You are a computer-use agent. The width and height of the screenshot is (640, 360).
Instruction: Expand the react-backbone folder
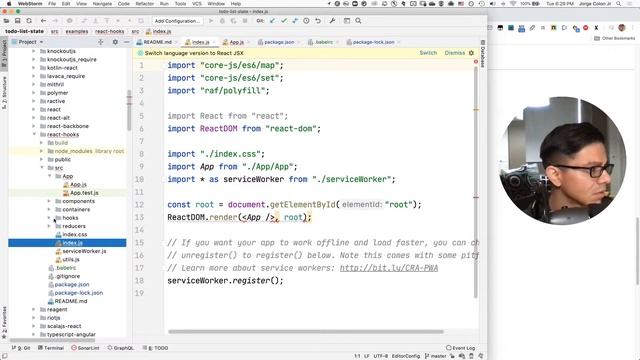click(x=34, y=126)
